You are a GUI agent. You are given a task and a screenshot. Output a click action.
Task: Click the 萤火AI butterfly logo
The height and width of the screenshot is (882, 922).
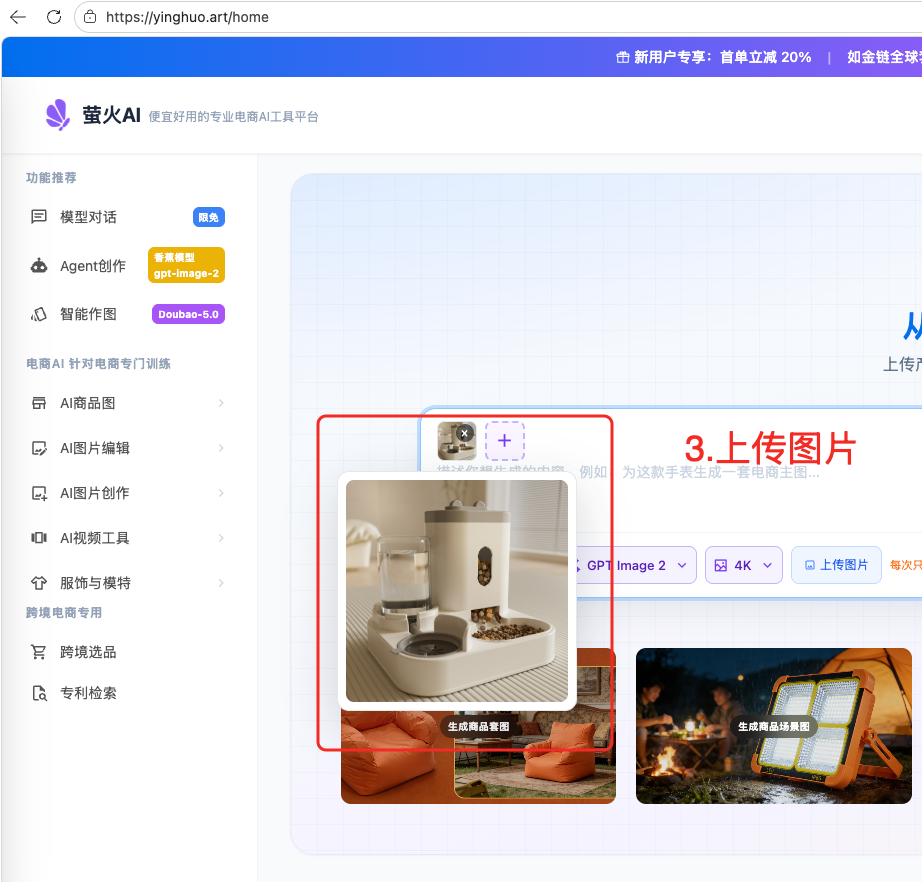point(58,115)
